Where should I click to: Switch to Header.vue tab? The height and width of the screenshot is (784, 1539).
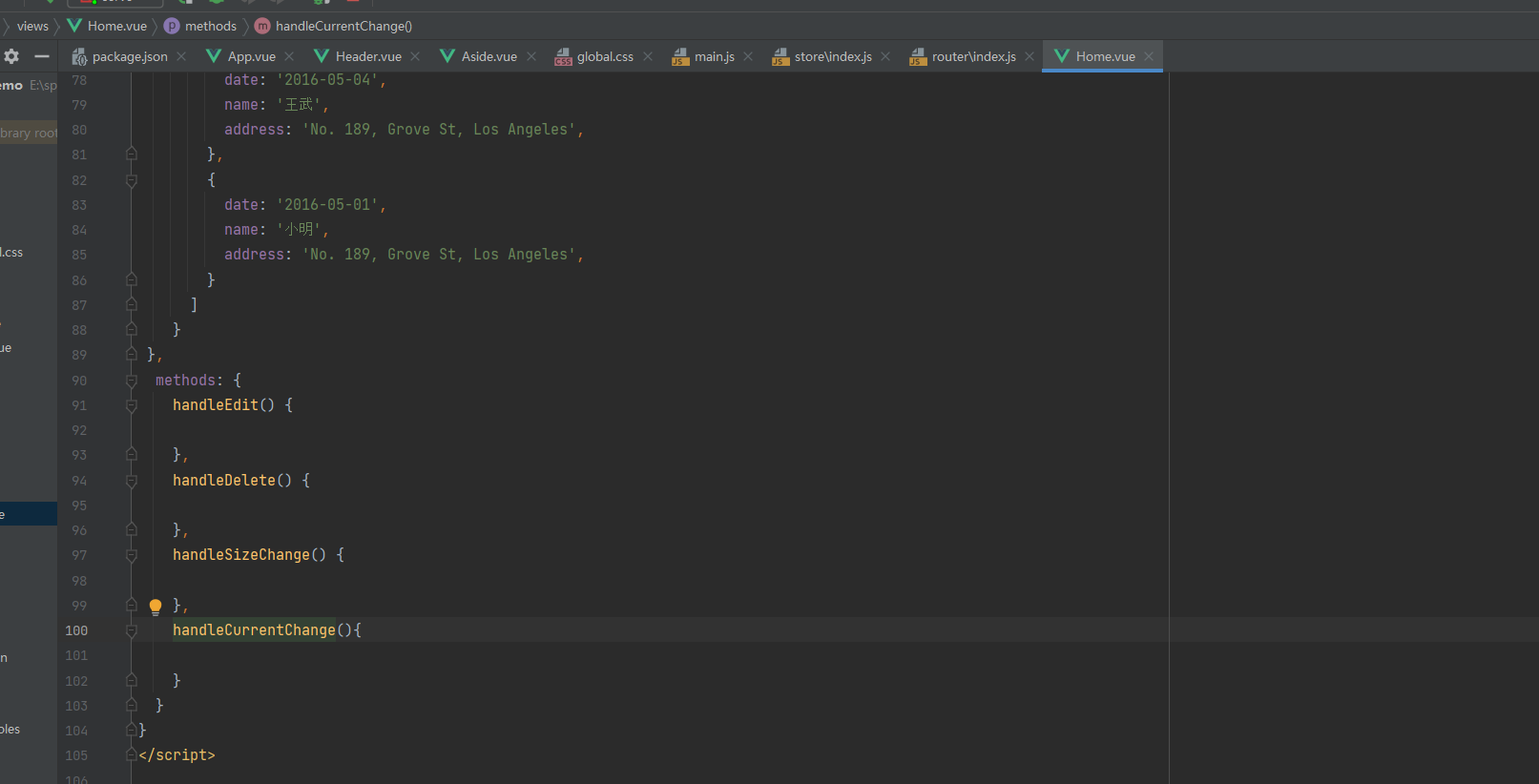(368, 56)
